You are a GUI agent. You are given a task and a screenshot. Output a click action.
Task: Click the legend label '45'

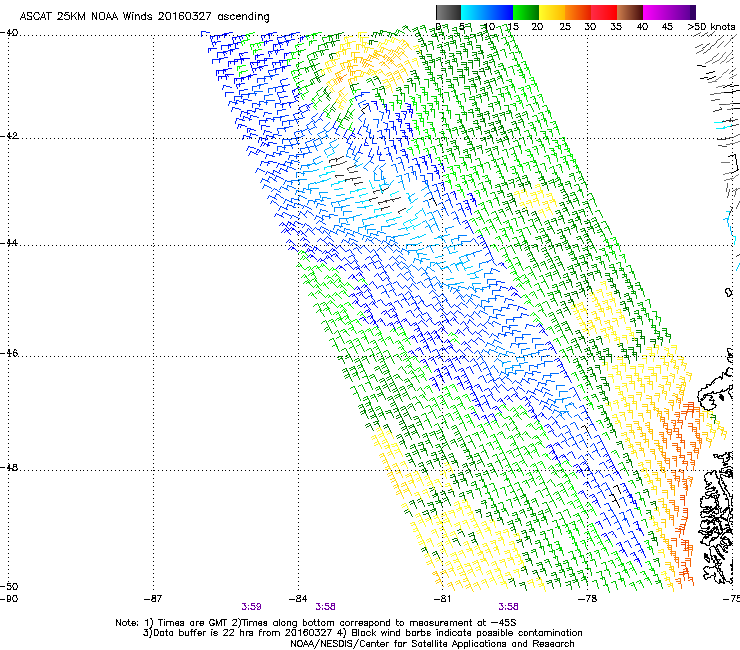(667, 27)
